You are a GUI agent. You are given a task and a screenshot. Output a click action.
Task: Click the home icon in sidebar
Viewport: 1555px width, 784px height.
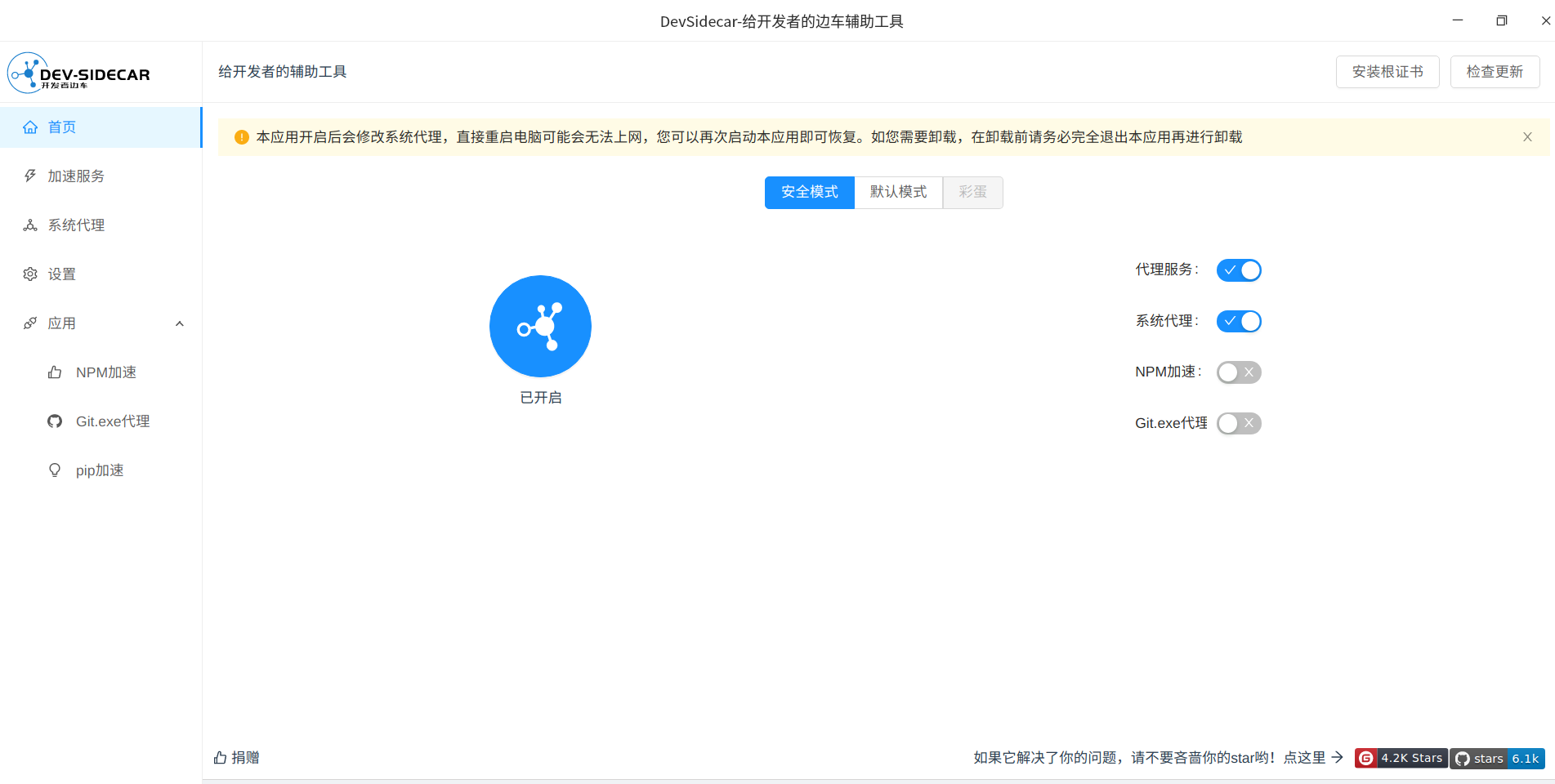[x=30, y=127]
